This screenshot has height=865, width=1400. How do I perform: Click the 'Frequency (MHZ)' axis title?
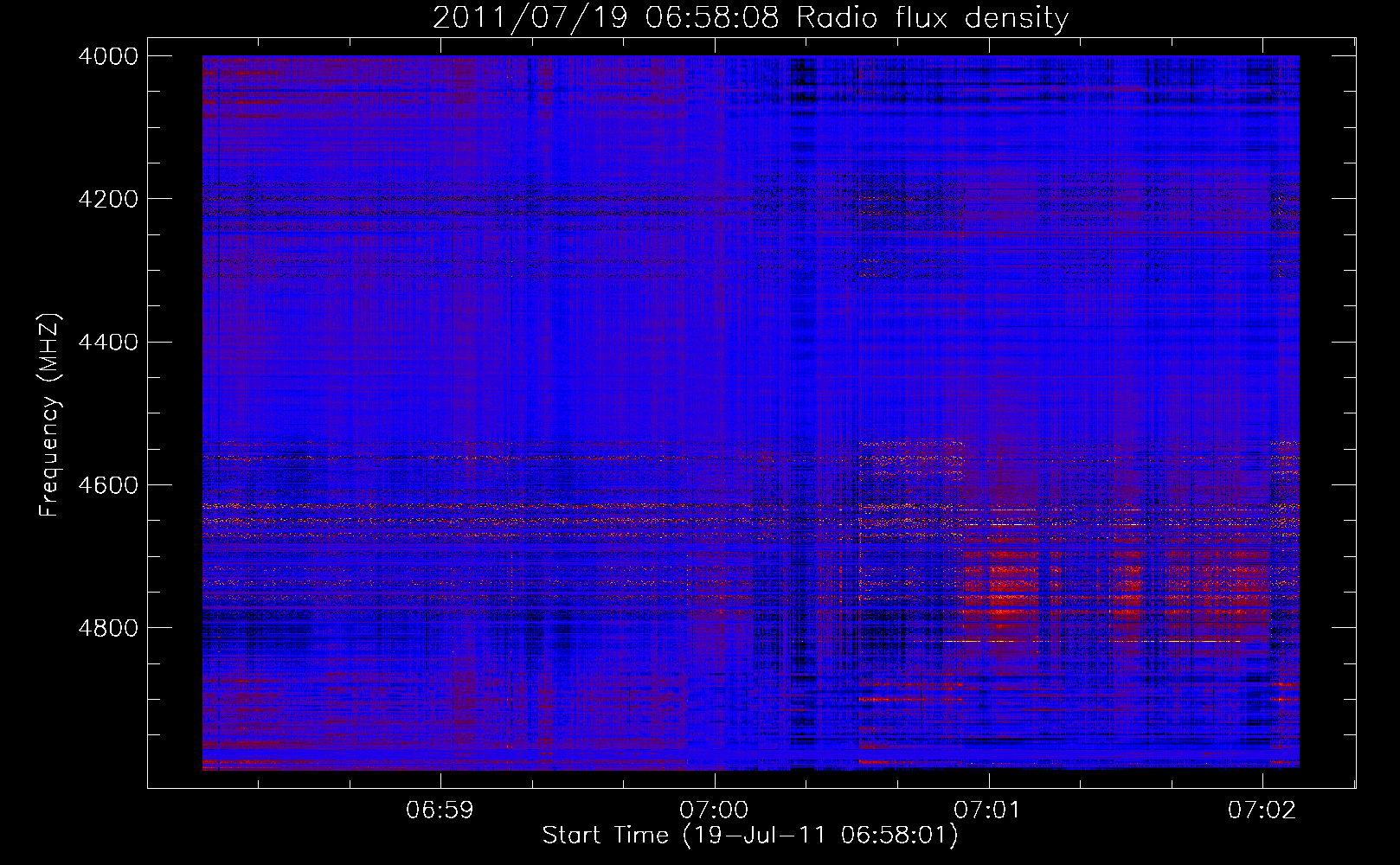tap(51, 415)
